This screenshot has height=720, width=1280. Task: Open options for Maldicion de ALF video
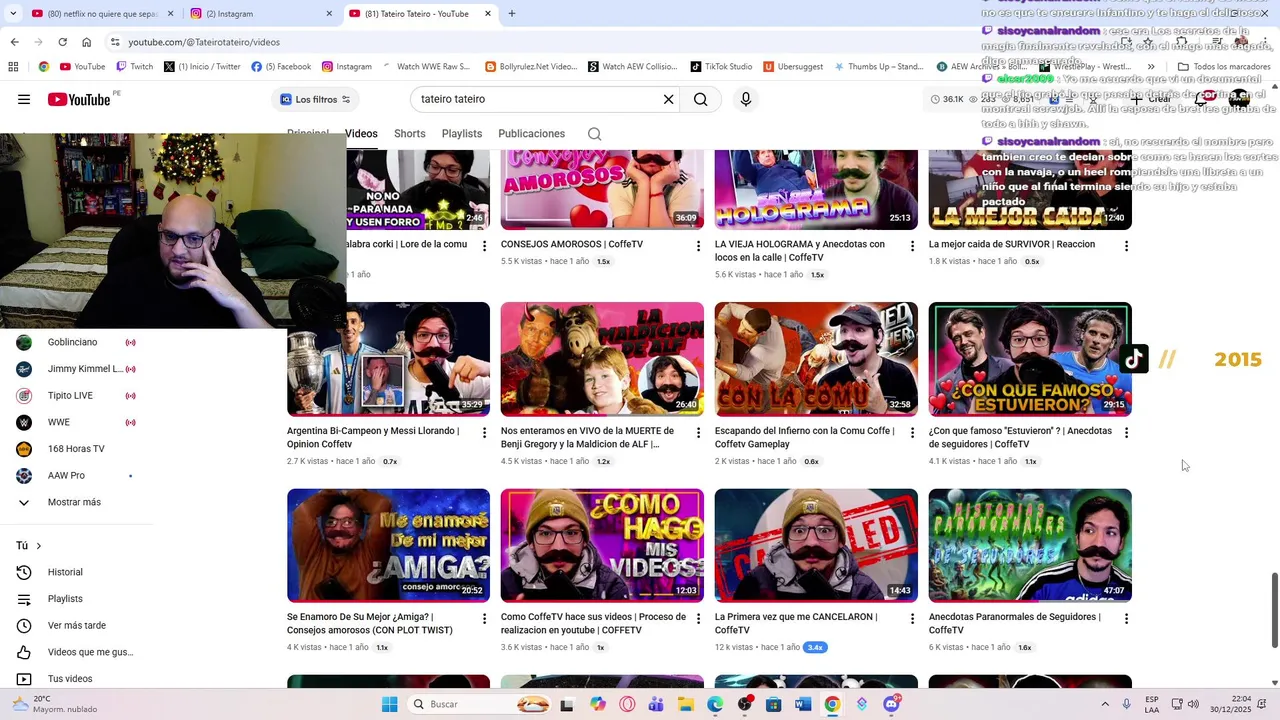coord(698,433)
